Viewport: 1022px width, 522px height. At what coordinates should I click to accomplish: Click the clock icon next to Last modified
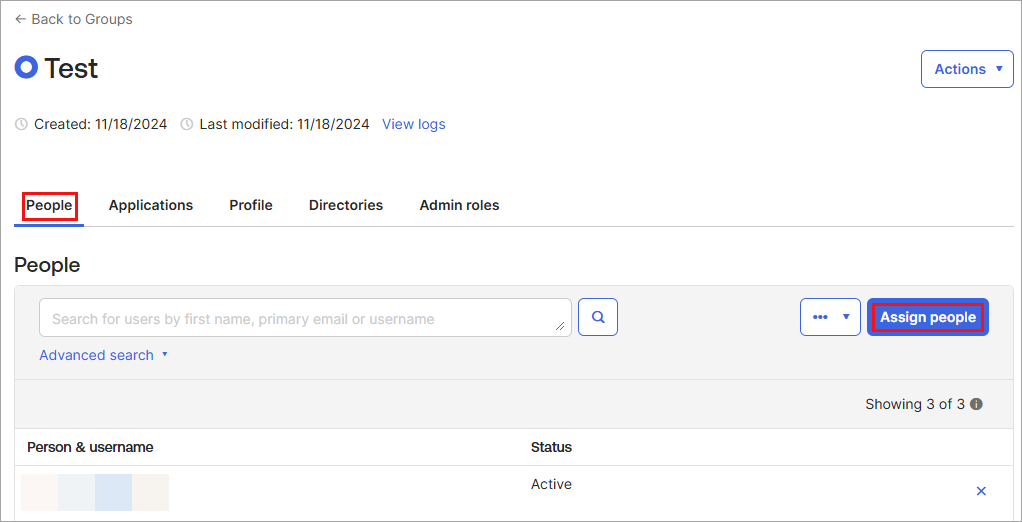(x=187, y=125)
